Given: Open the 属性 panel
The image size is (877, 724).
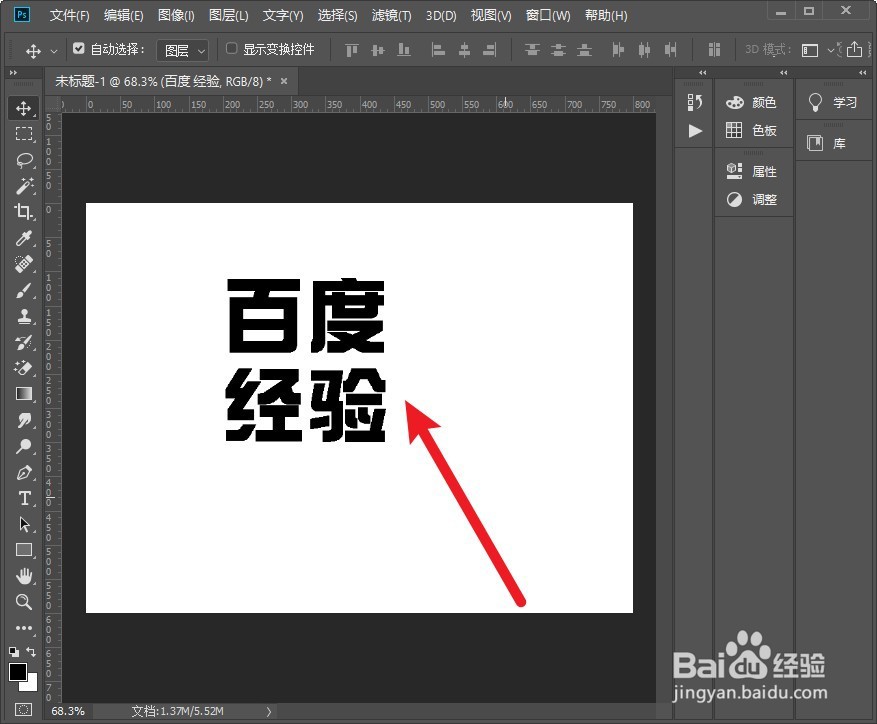Looking at the screenshot, I should click(x=751, y=171).
